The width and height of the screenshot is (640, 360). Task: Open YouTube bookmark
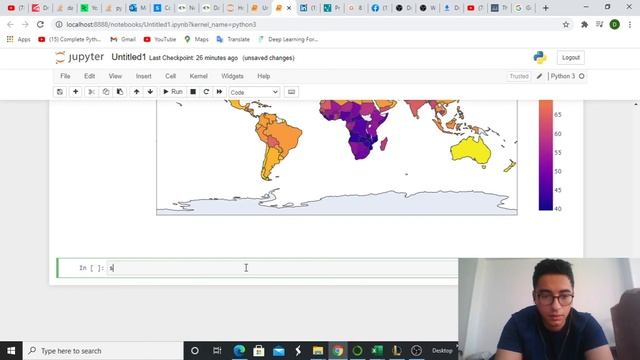pos(160,39)
